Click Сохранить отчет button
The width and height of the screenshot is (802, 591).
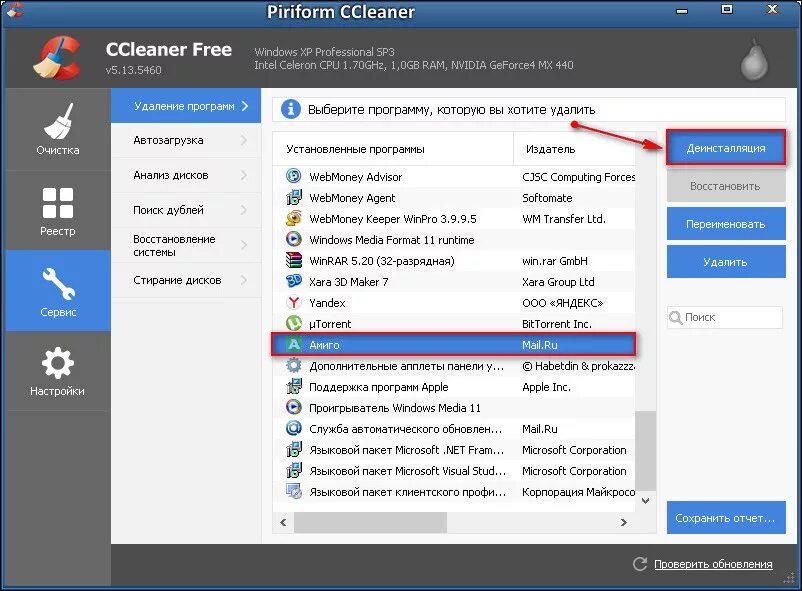(x=726, y=517)
